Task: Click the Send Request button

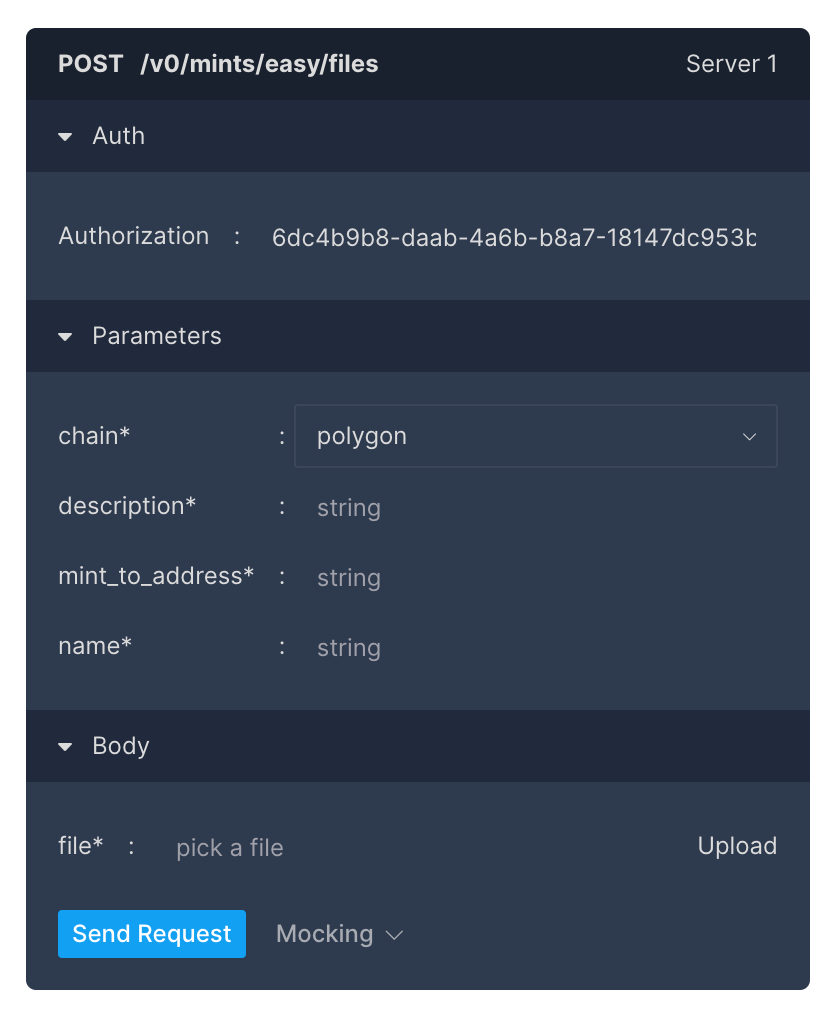Action: (152, 934)
